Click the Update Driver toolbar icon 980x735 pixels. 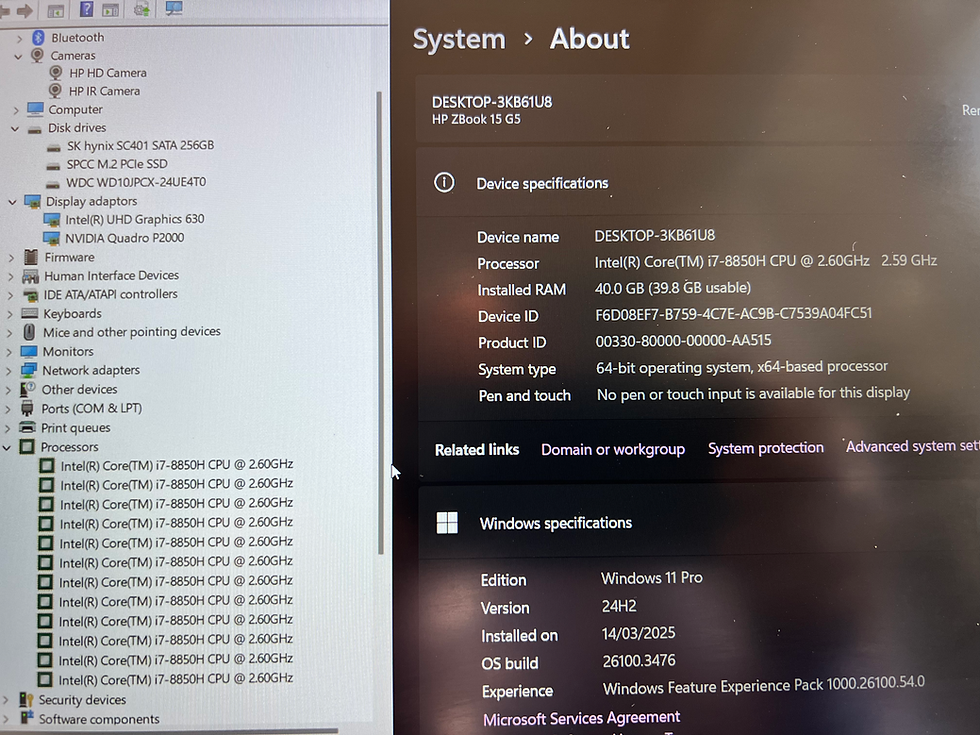[142, 9]
